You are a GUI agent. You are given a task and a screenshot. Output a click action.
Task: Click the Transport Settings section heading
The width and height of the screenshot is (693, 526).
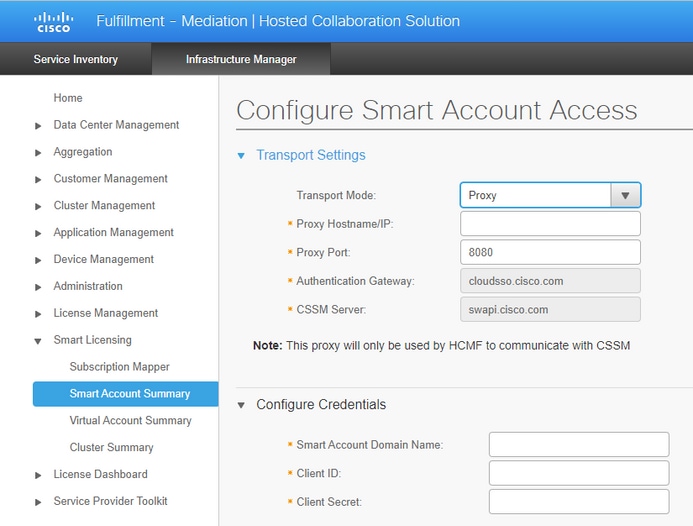pyautogui.click(x=311, y=155)
